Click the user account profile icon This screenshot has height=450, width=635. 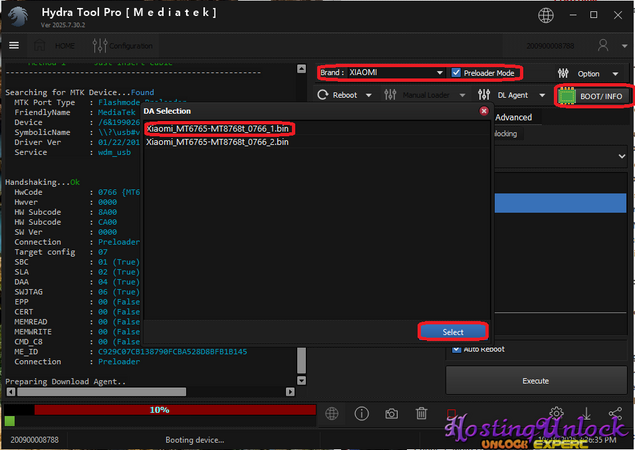tap(603, 45)
